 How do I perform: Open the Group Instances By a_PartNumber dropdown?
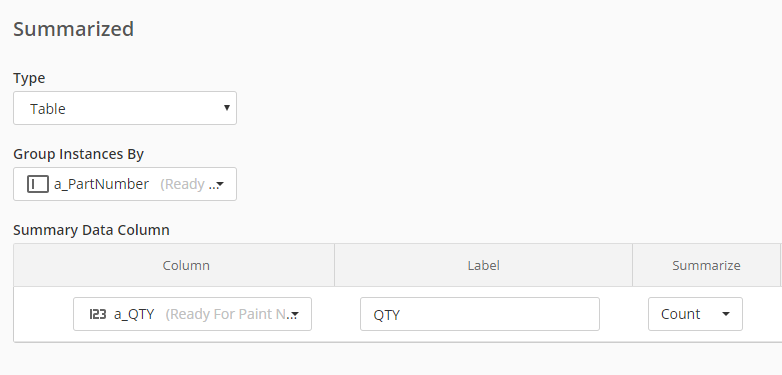pyautogui.click(x=125, y=184)
